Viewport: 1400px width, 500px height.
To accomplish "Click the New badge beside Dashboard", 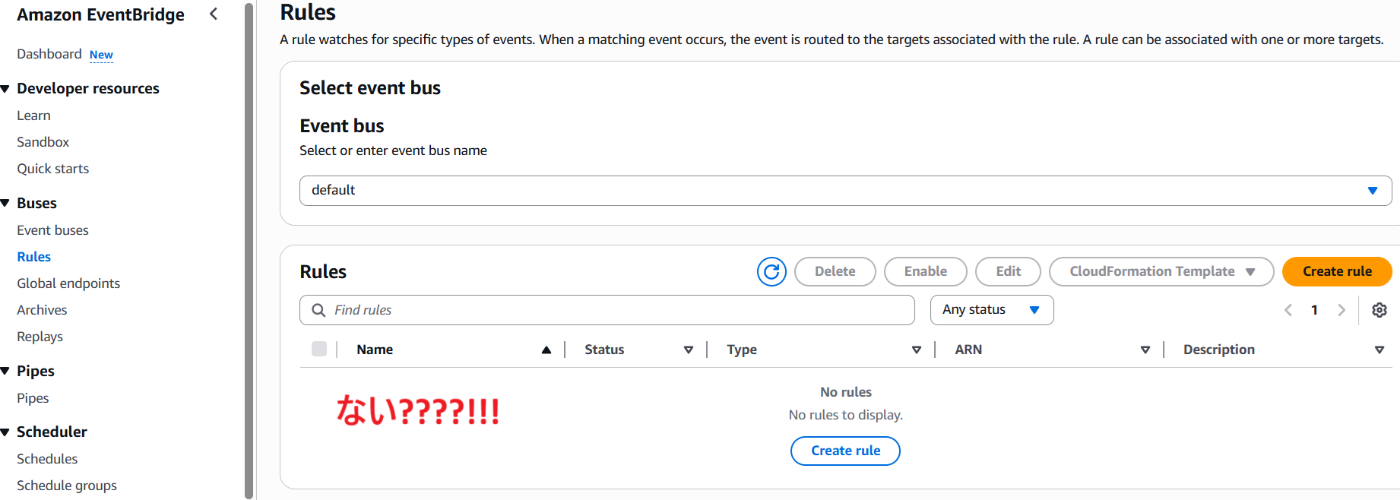I will (x=101, y=55).
